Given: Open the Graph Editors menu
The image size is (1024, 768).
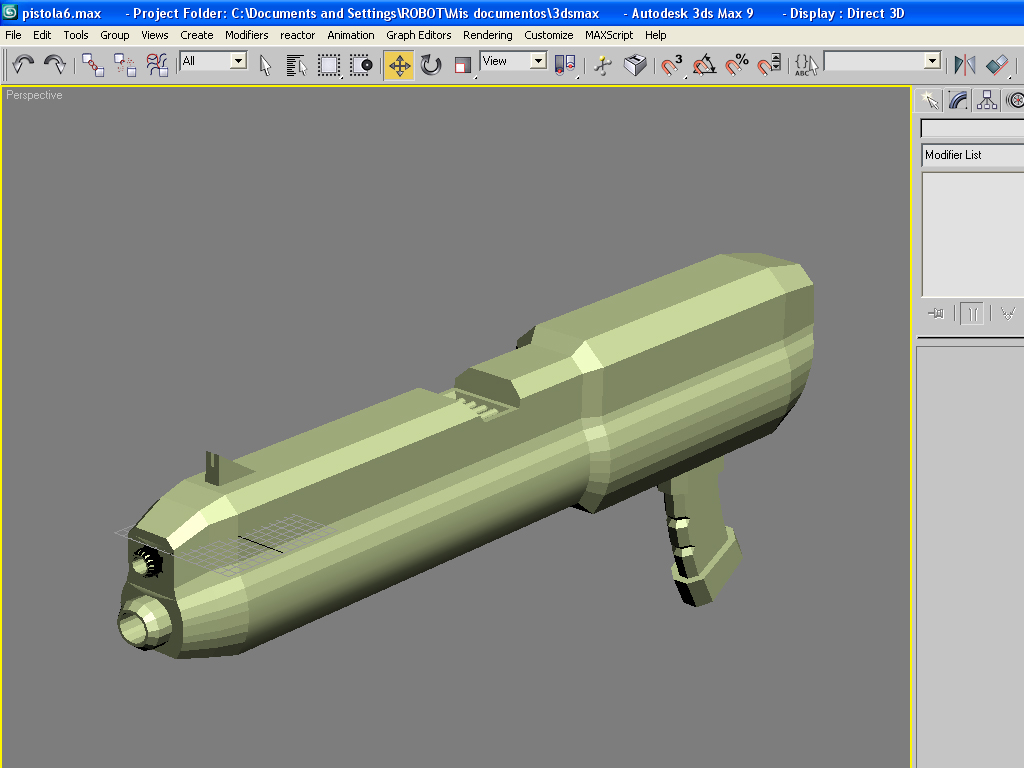Looking at the screenshot, I should (x=419, y=35).
